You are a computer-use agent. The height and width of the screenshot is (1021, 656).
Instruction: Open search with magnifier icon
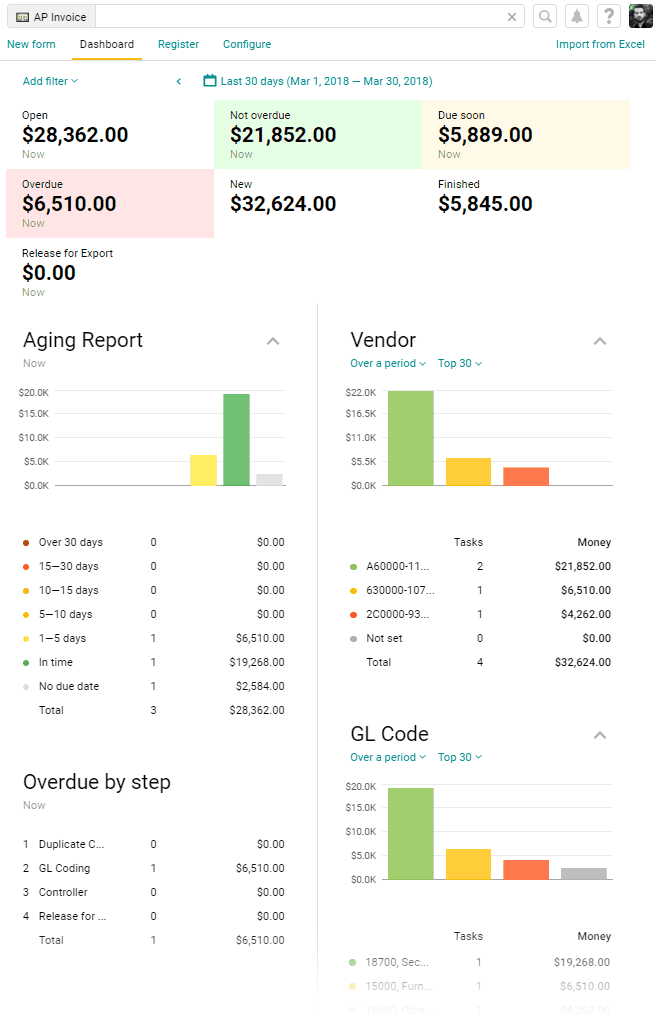coord(545,16)
